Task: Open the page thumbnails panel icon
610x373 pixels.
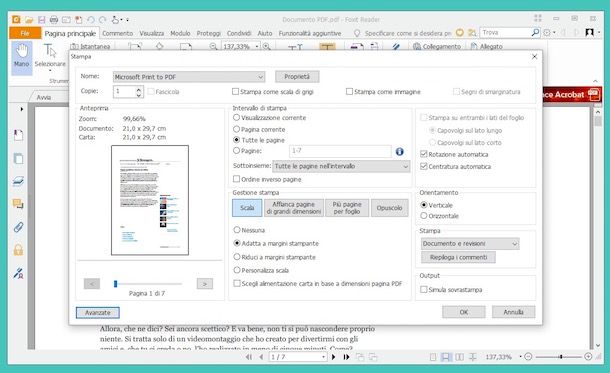Action: pyautogui.click(x=18, y=158)
